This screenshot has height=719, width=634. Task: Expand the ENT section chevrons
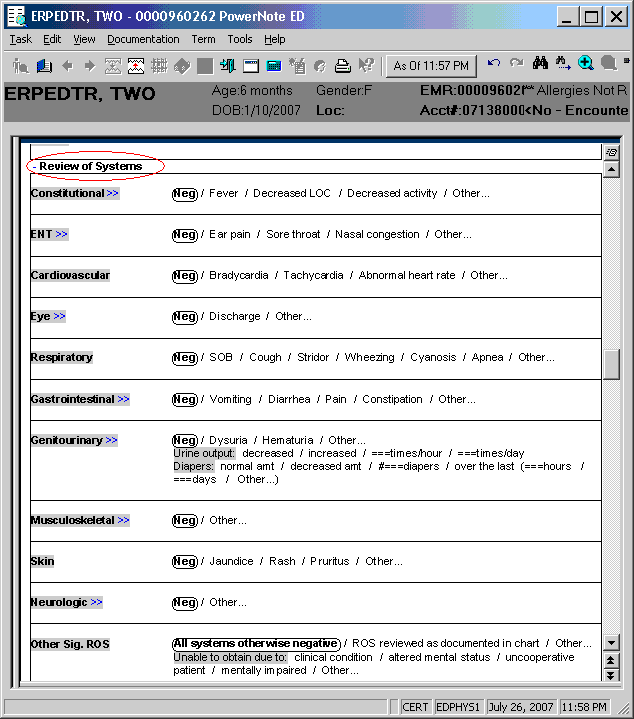(61, 234)
